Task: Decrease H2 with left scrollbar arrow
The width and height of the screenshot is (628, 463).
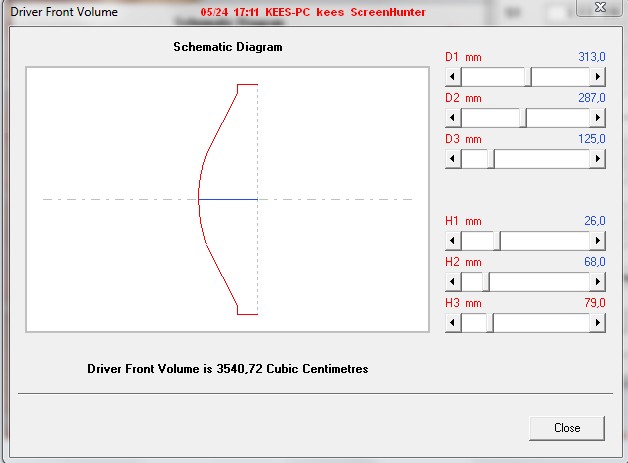Action: pyautogui.click(x=453, y=282)
